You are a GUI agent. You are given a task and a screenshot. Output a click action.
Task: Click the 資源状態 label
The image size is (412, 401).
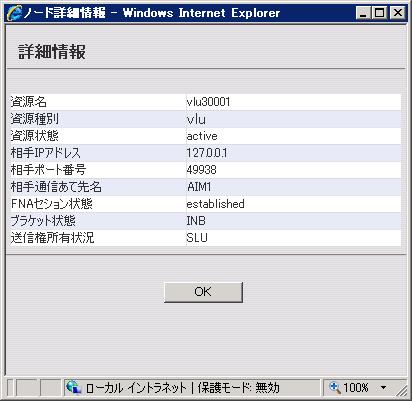(x=35, y=136)
